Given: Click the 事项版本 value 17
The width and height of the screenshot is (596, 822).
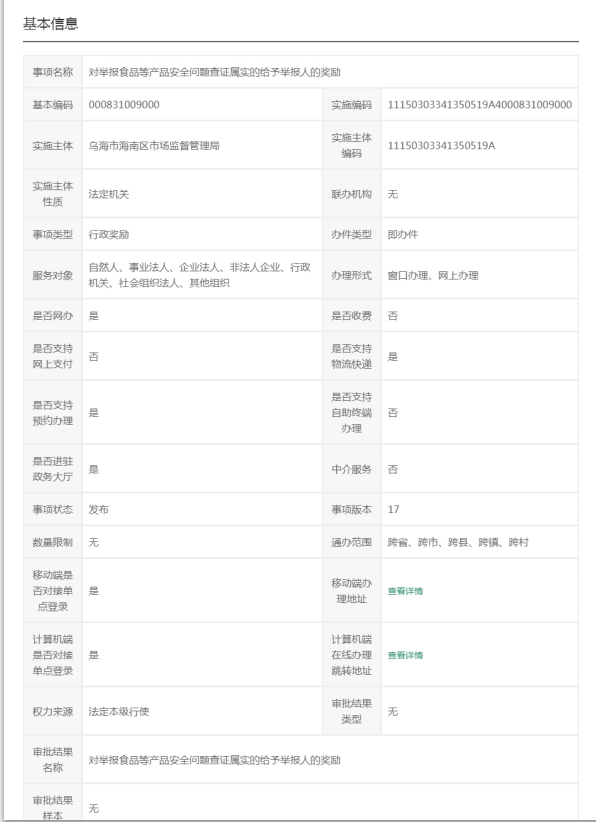Looking at the screenshot, I should point(393,509).
